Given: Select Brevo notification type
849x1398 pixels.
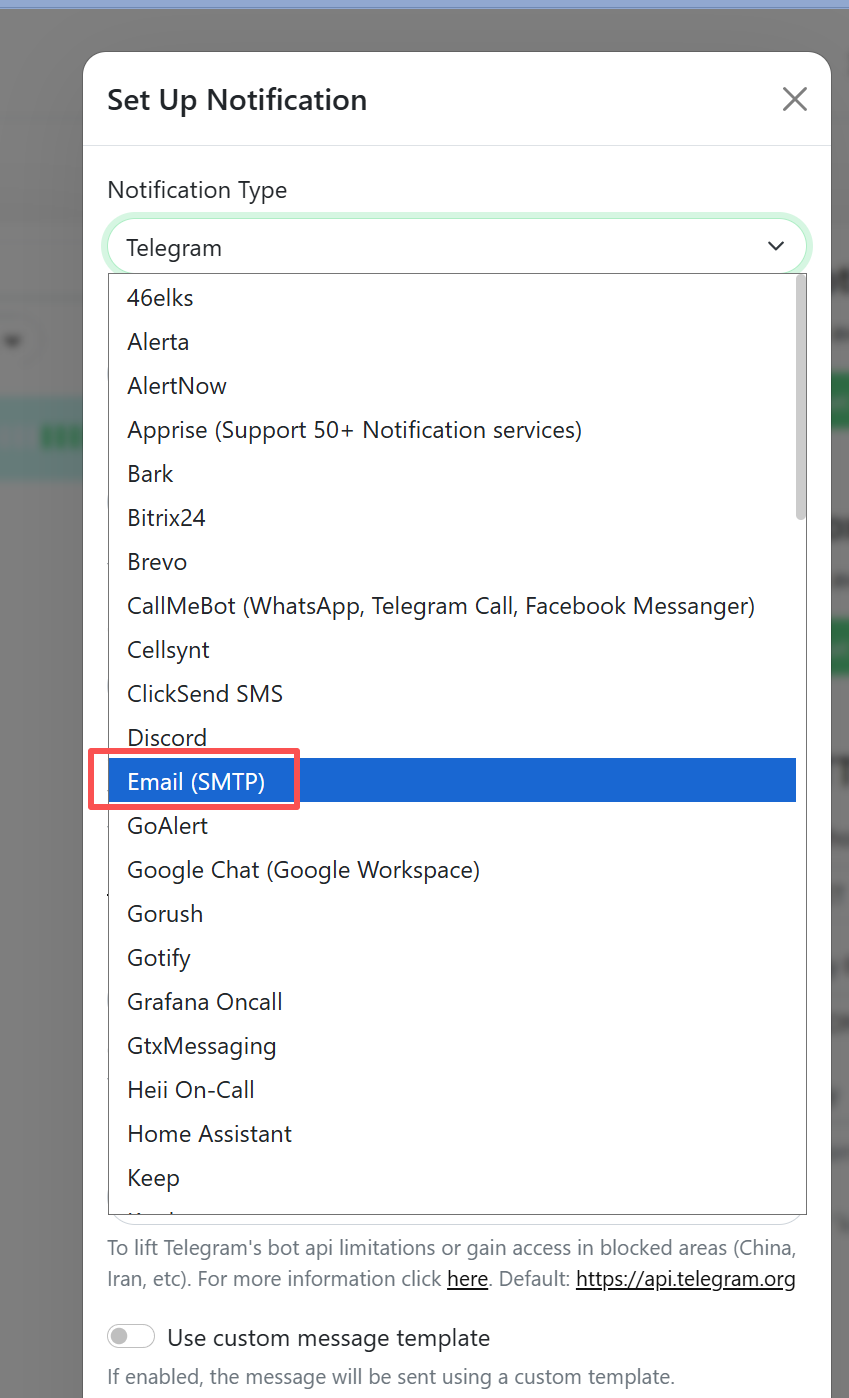Looking at the screenshot, I should pos(157,561).
